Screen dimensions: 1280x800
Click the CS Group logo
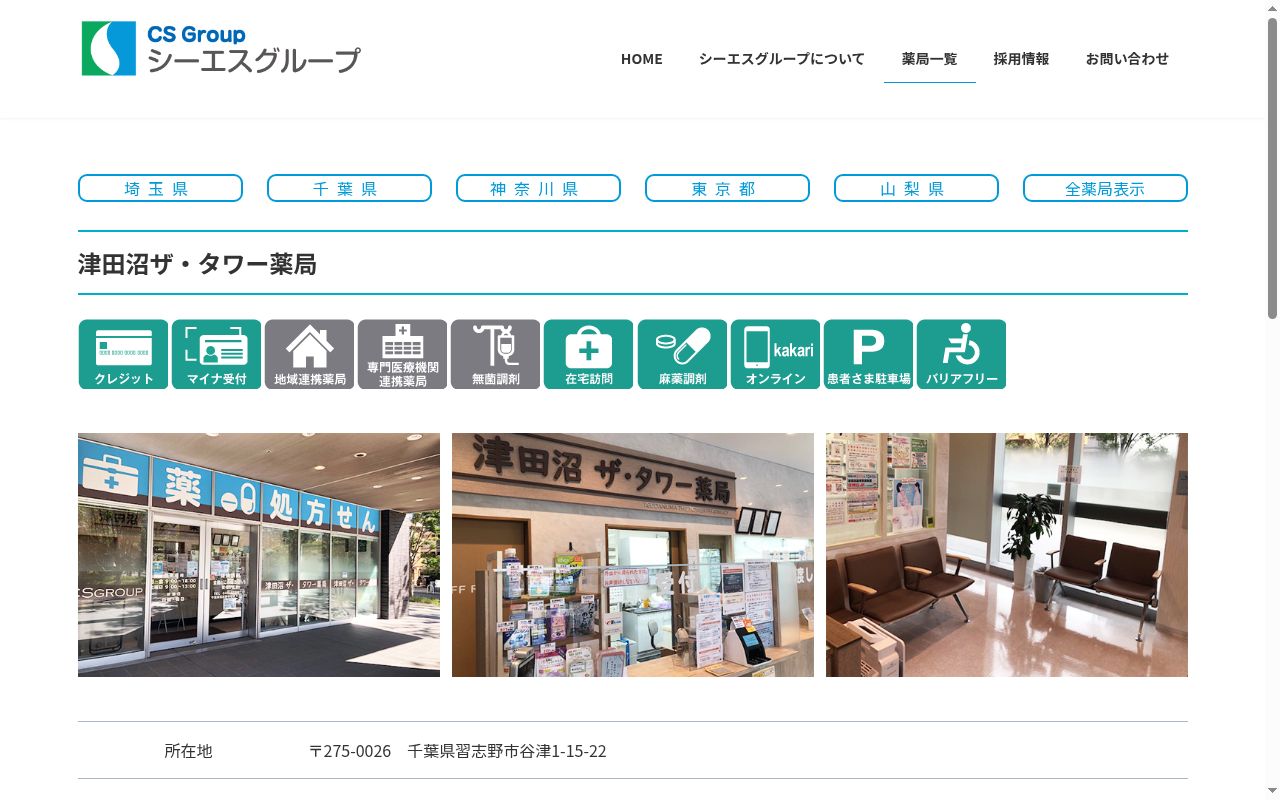220,48
